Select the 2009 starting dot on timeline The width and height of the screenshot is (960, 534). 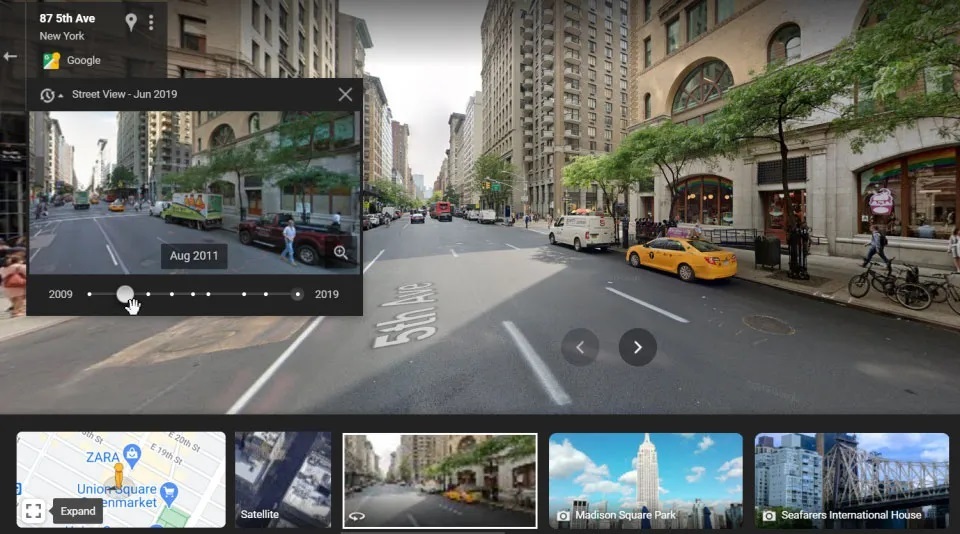click(x=90, y=294)
